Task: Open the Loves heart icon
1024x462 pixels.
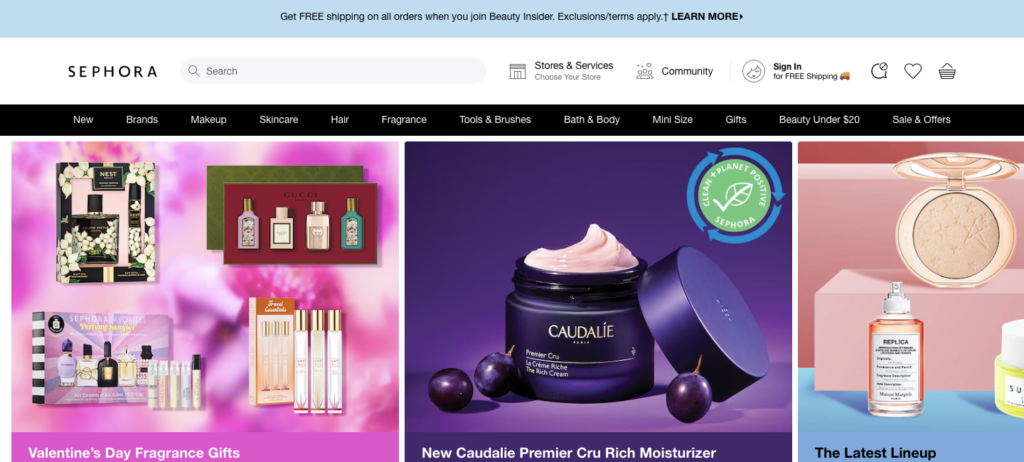Action: [912, 71]
